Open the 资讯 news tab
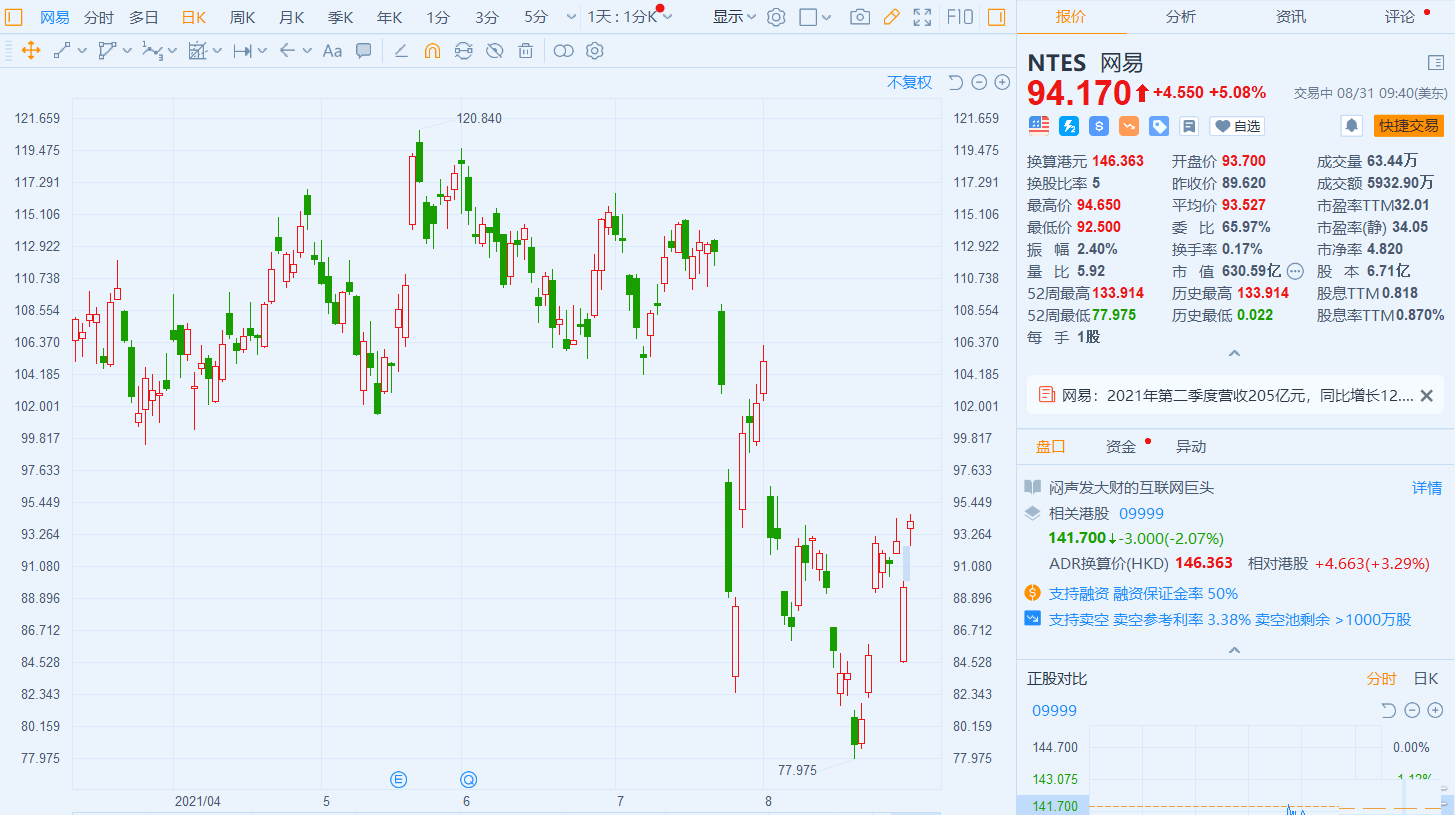This screenshot has width=1455, height=815. 1290,16
